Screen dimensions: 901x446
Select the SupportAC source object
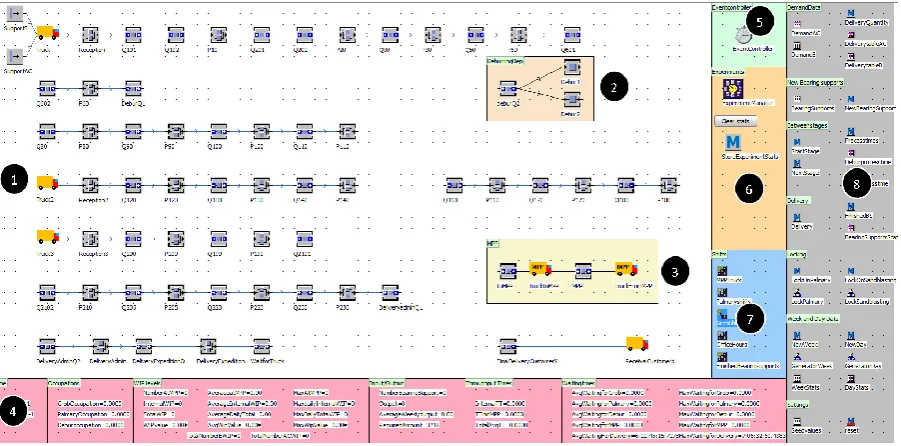tap(16, 56)
